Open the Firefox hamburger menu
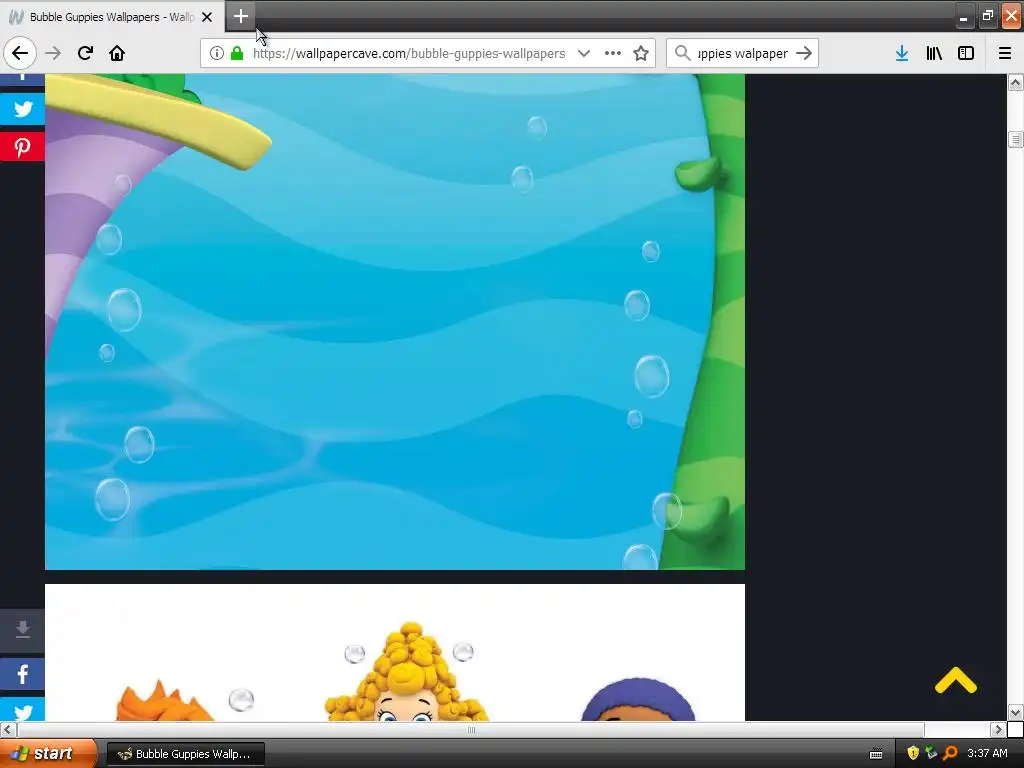1024x768 pixels. coord(1005,54)
